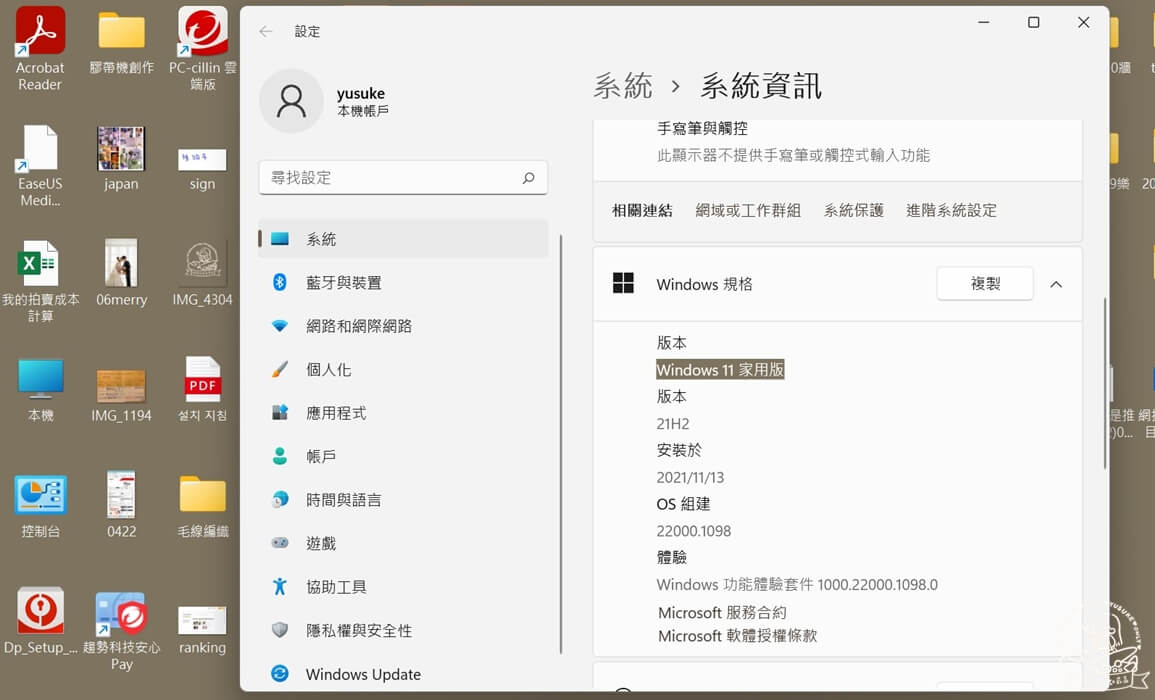Click 複製 button in Windows 規格

[x=984, y=284]
